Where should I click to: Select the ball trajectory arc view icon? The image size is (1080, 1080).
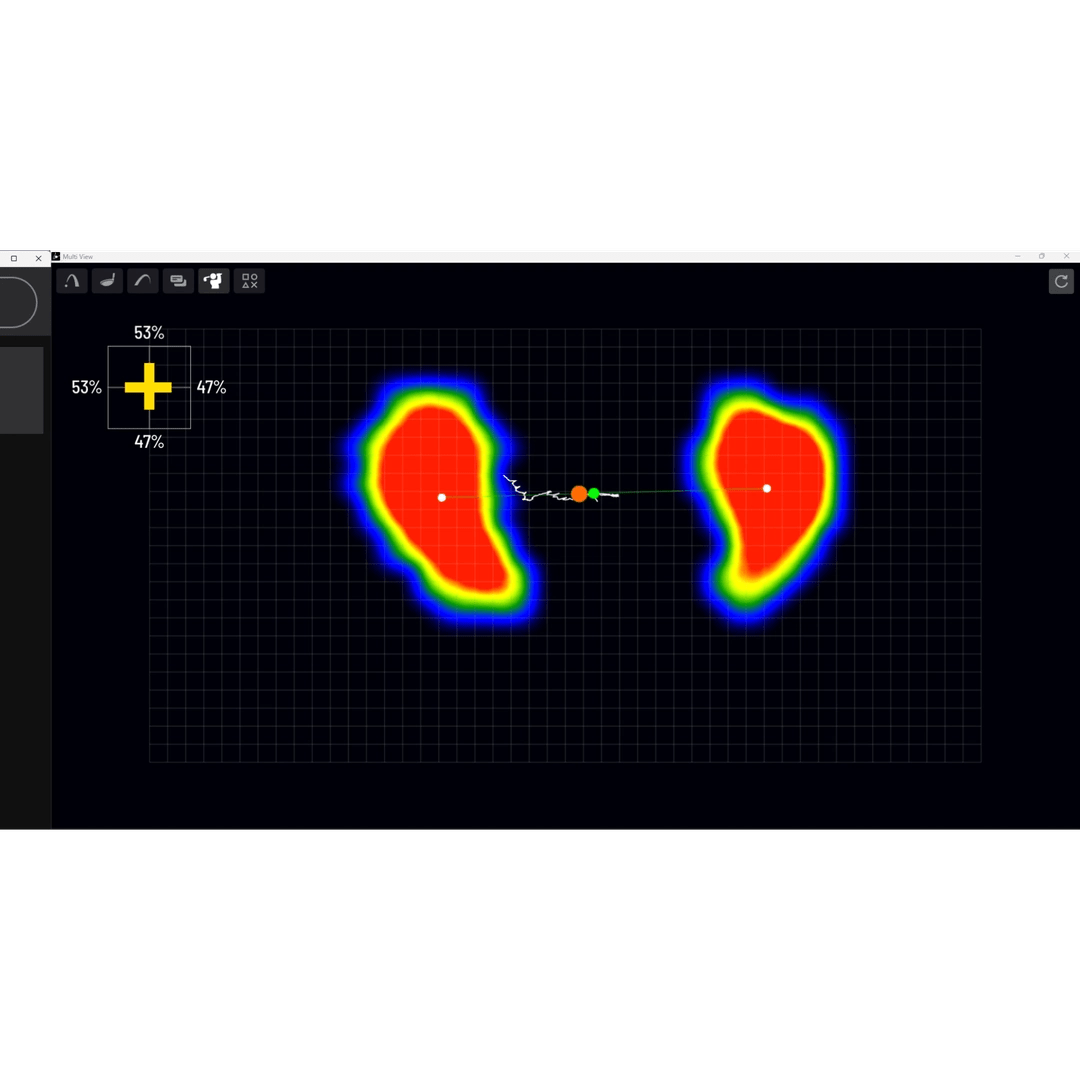pyautogui.click(x=72, y=281)
